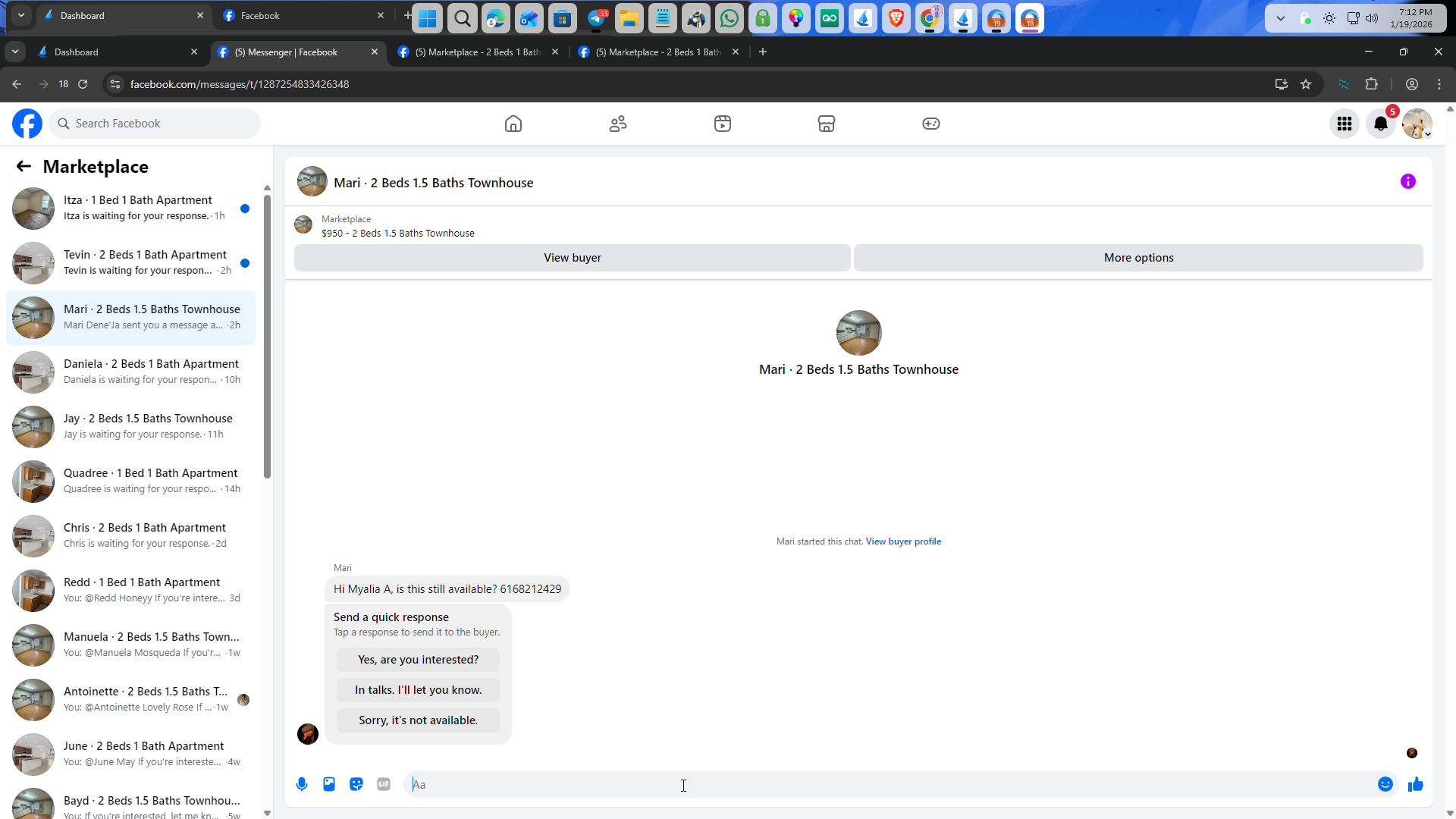Send quick response 'Sorry, it's not available.'
1456x819 pixels.
click(x=418, y=720)
